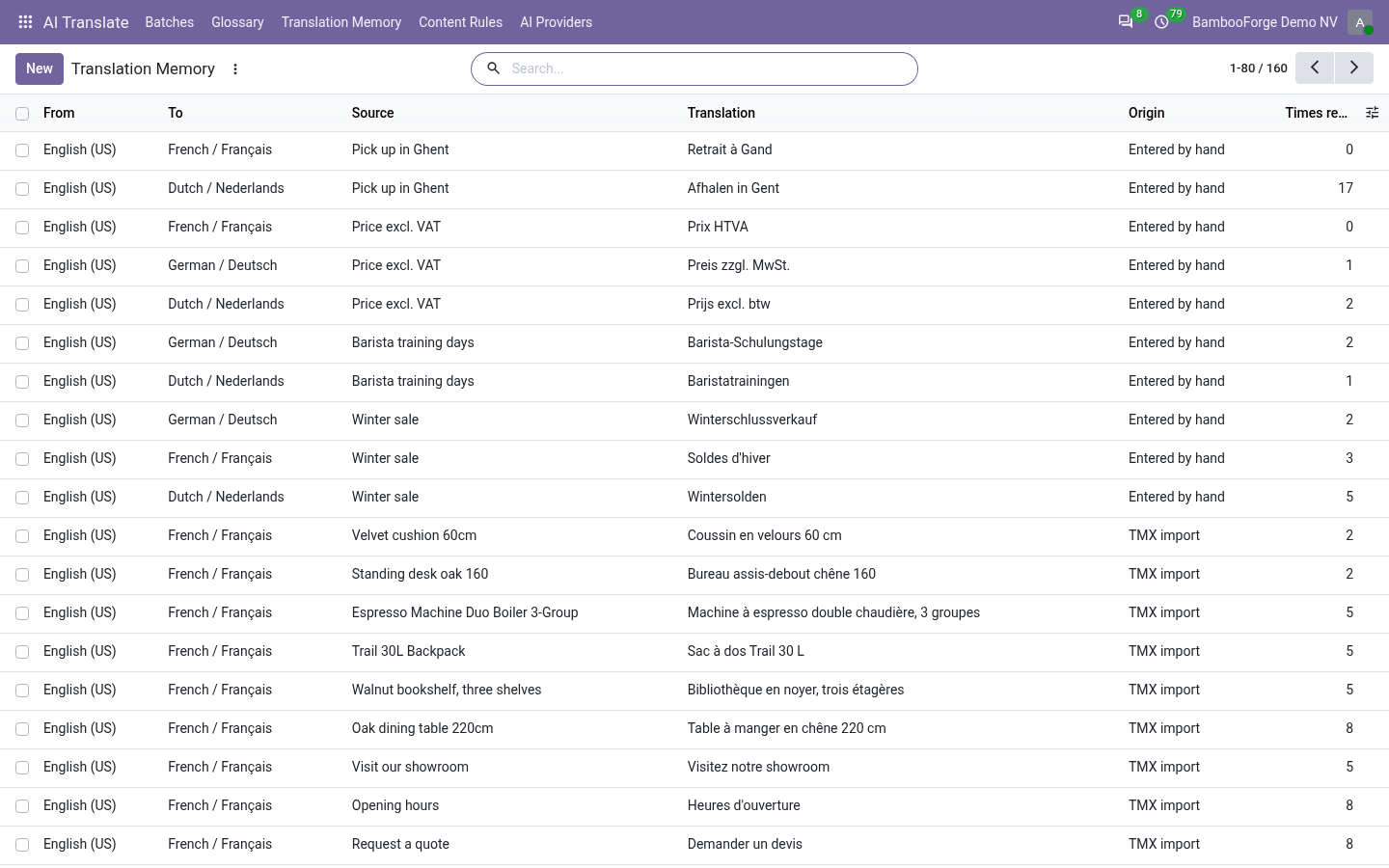The height and width of the screenshot is (868, 1389).
Task: Click Bibliothèque en noyer, trois étagères
Action: [796, 690]
